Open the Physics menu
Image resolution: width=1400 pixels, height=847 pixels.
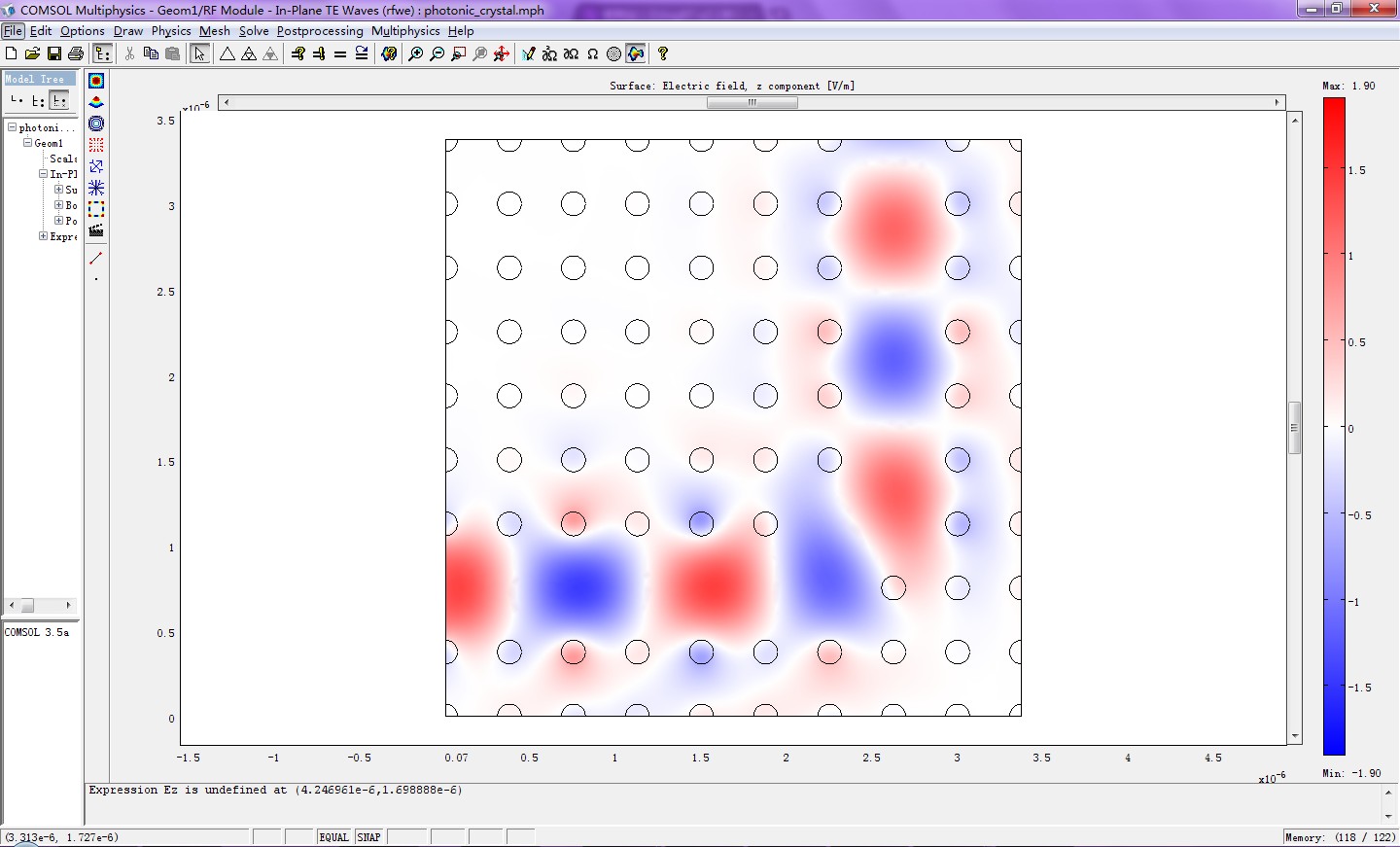click(x=171, y=31)
